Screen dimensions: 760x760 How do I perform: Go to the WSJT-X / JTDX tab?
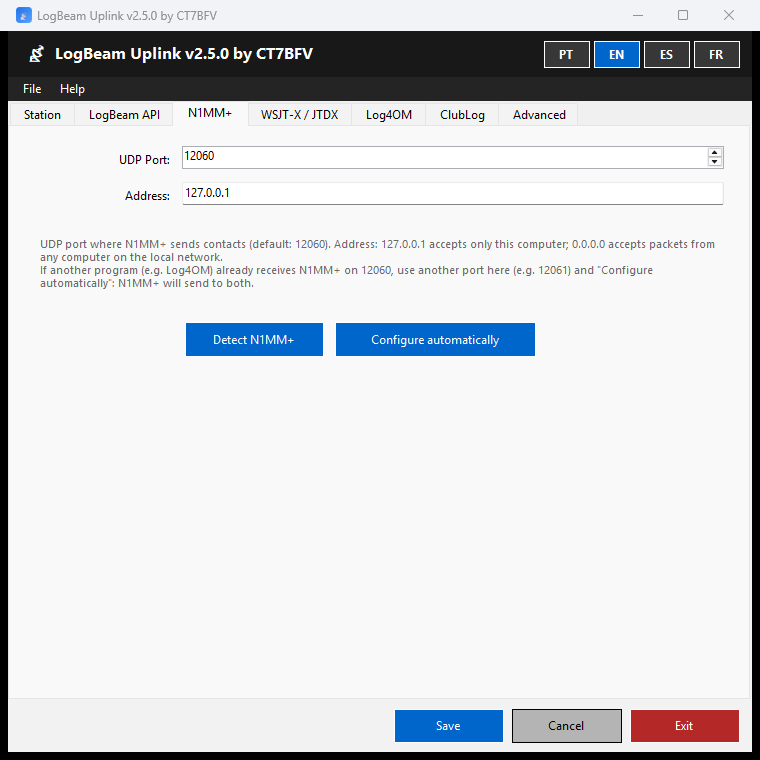tap(300, 115)
